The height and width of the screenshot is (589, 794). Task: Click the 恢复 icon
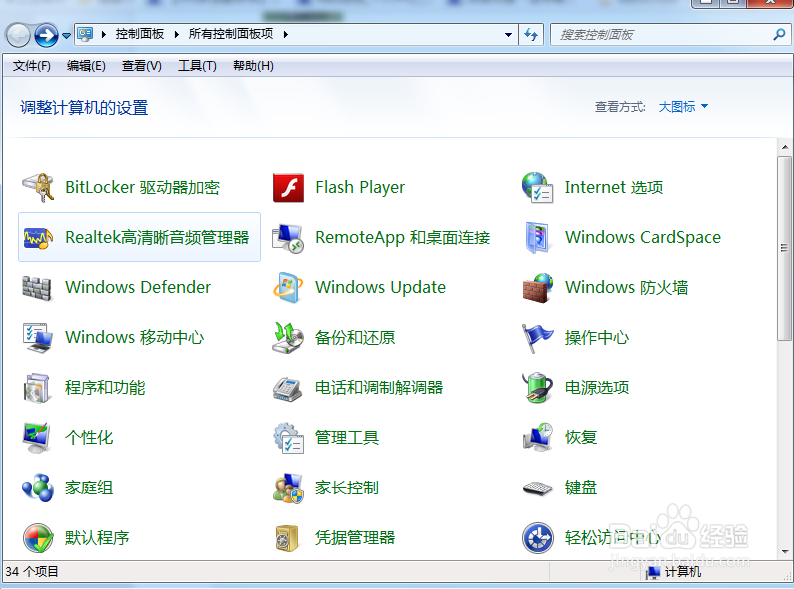[537, 438]
